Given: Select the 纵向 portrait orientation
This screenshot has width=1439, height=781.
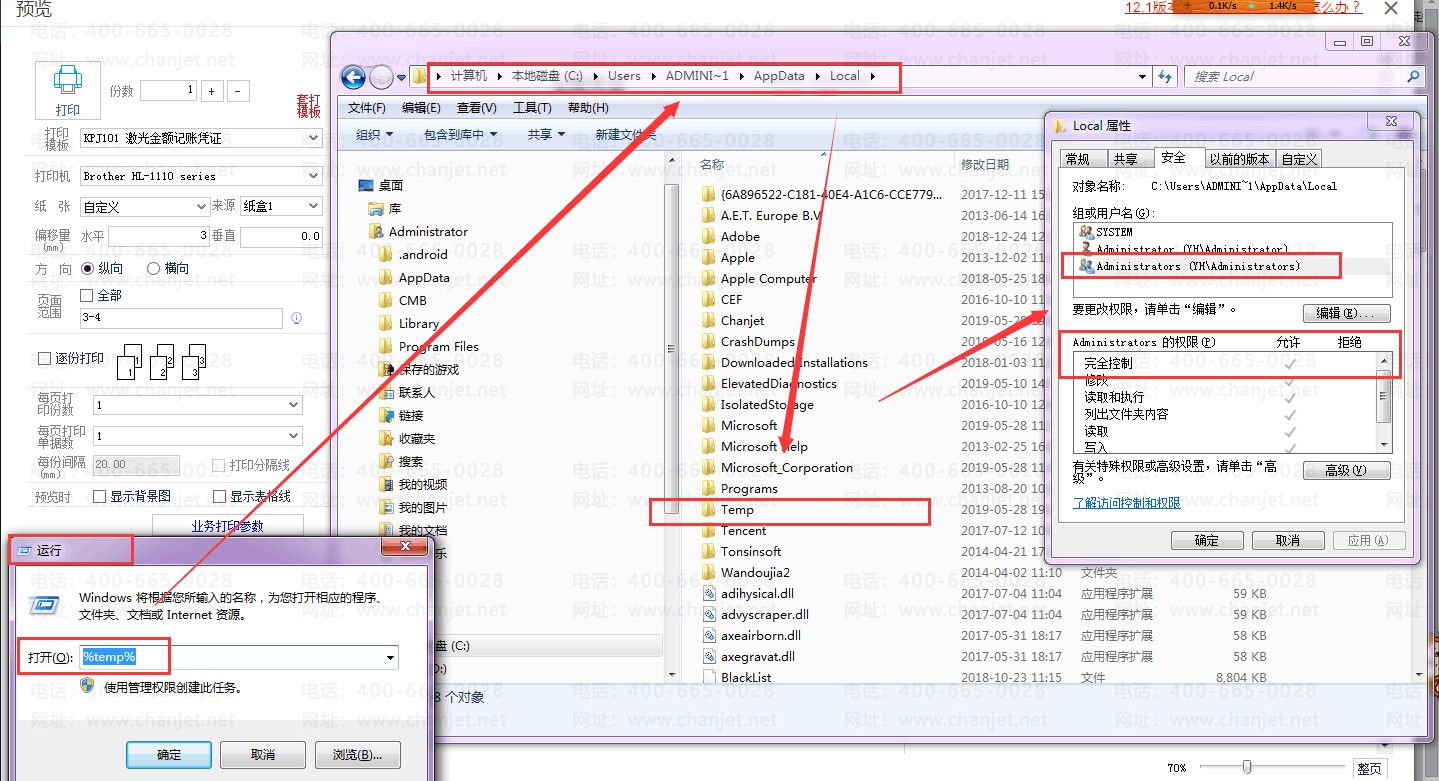Looking at the screenshot, I should point(87,268).
